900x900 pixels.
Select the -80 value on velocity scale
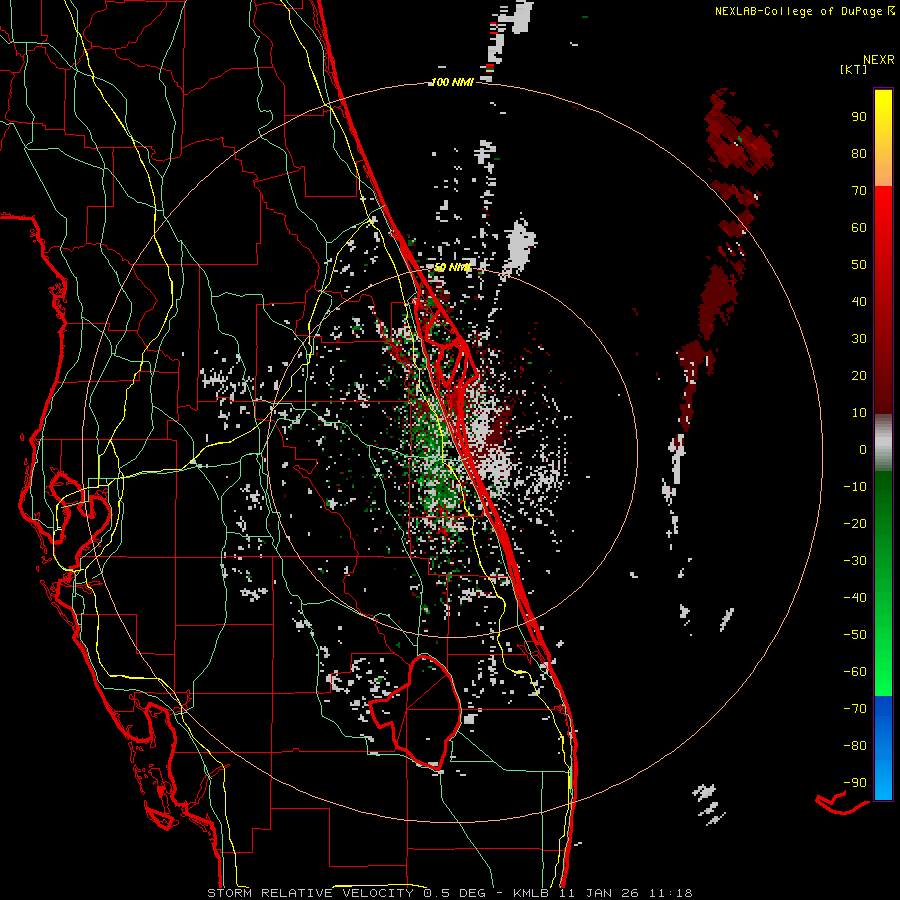pyautogui.click(x=855, y=746)
